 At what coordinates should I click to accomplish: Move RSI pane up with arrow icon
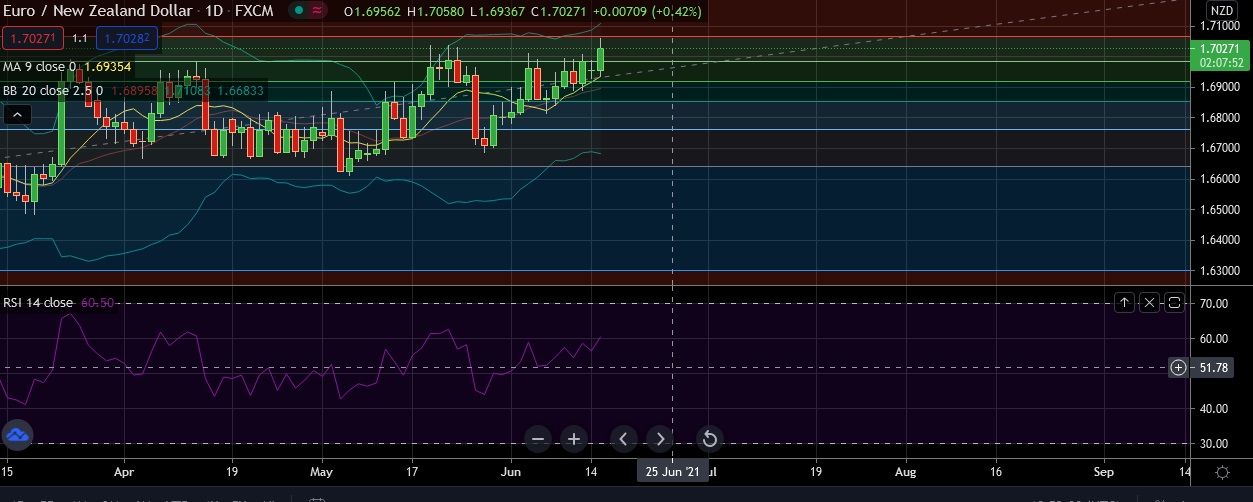point(1125,302)
